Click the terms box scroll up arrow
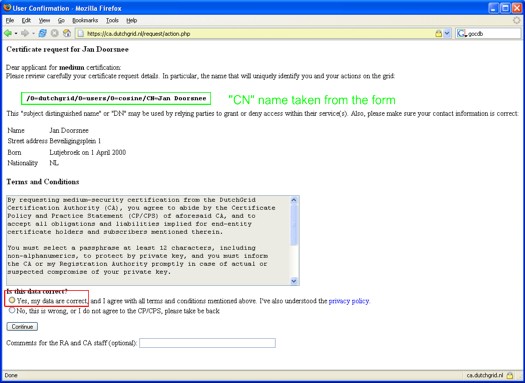525x383 pixels. pos(294,200)
